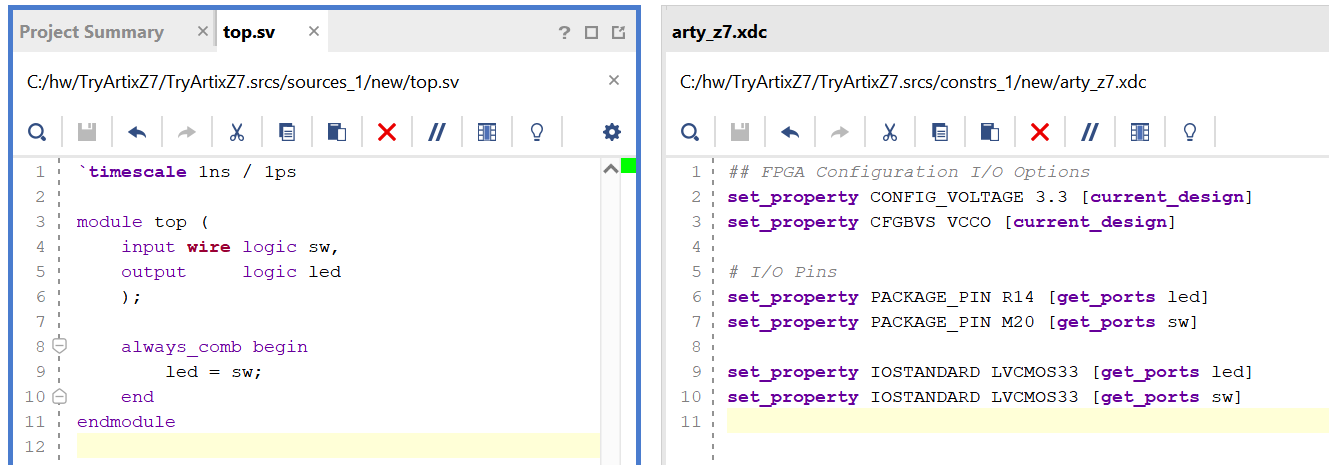Click PACKAGE_PIN M20 sw line
This screenshot has width=1329, height=465.
pyautogui.click(x=963, y=322)
